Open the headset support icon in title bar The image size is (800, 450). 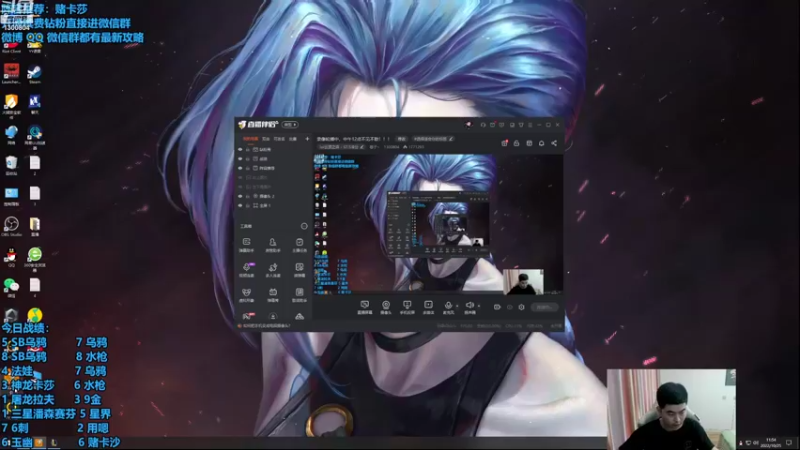coord(483,124)
